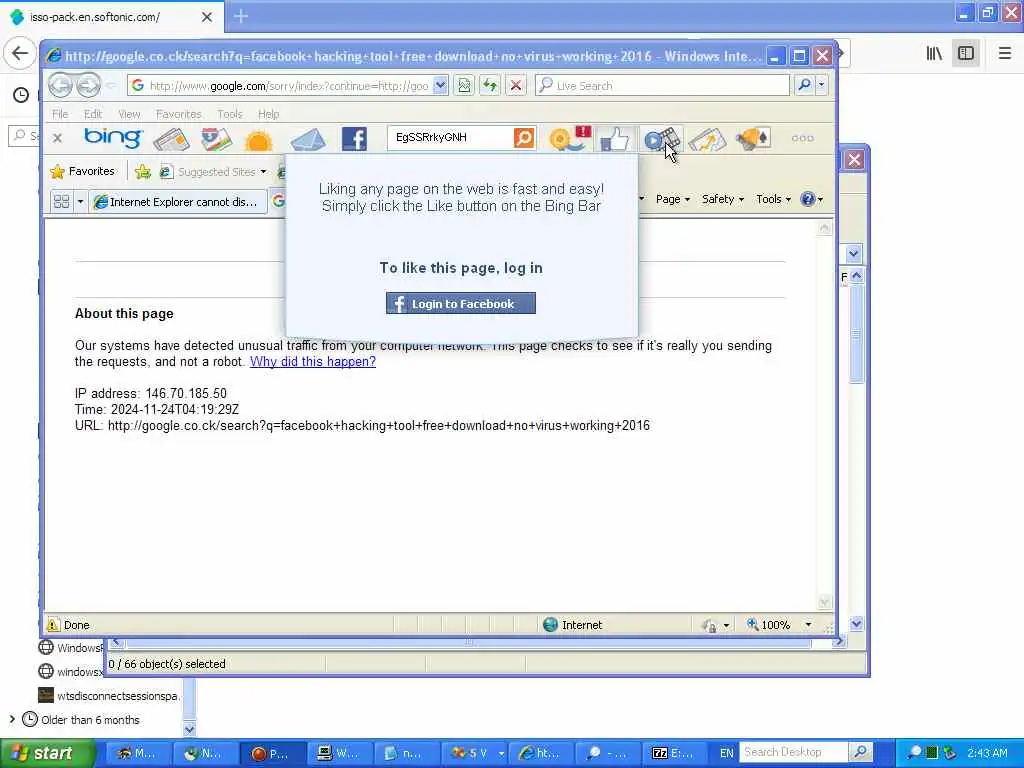Open the IE Quick Tabs grid icon
1024x768 pixels.
point(61,201)
